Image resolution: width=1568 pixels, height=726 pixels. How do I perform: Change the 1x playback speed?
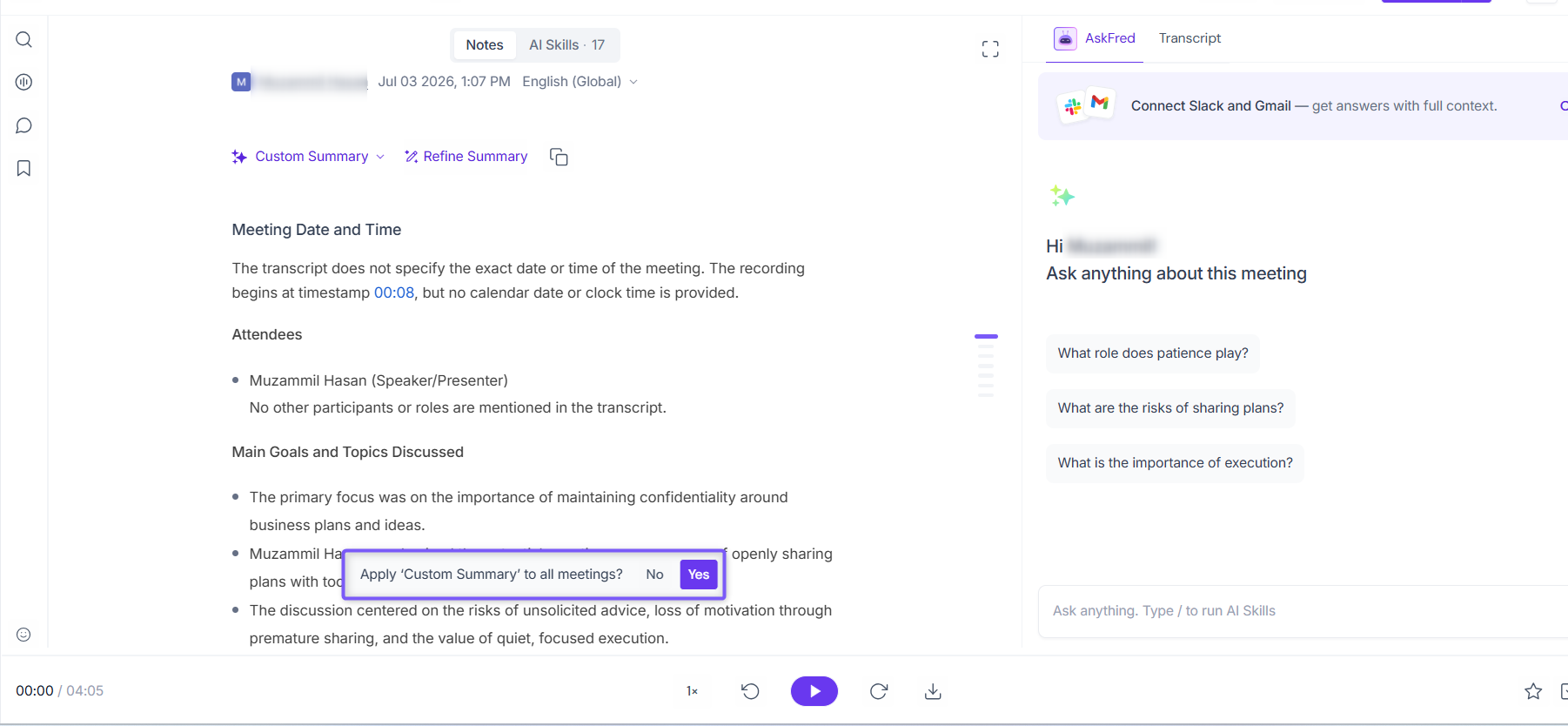click(x=693, y=691)
